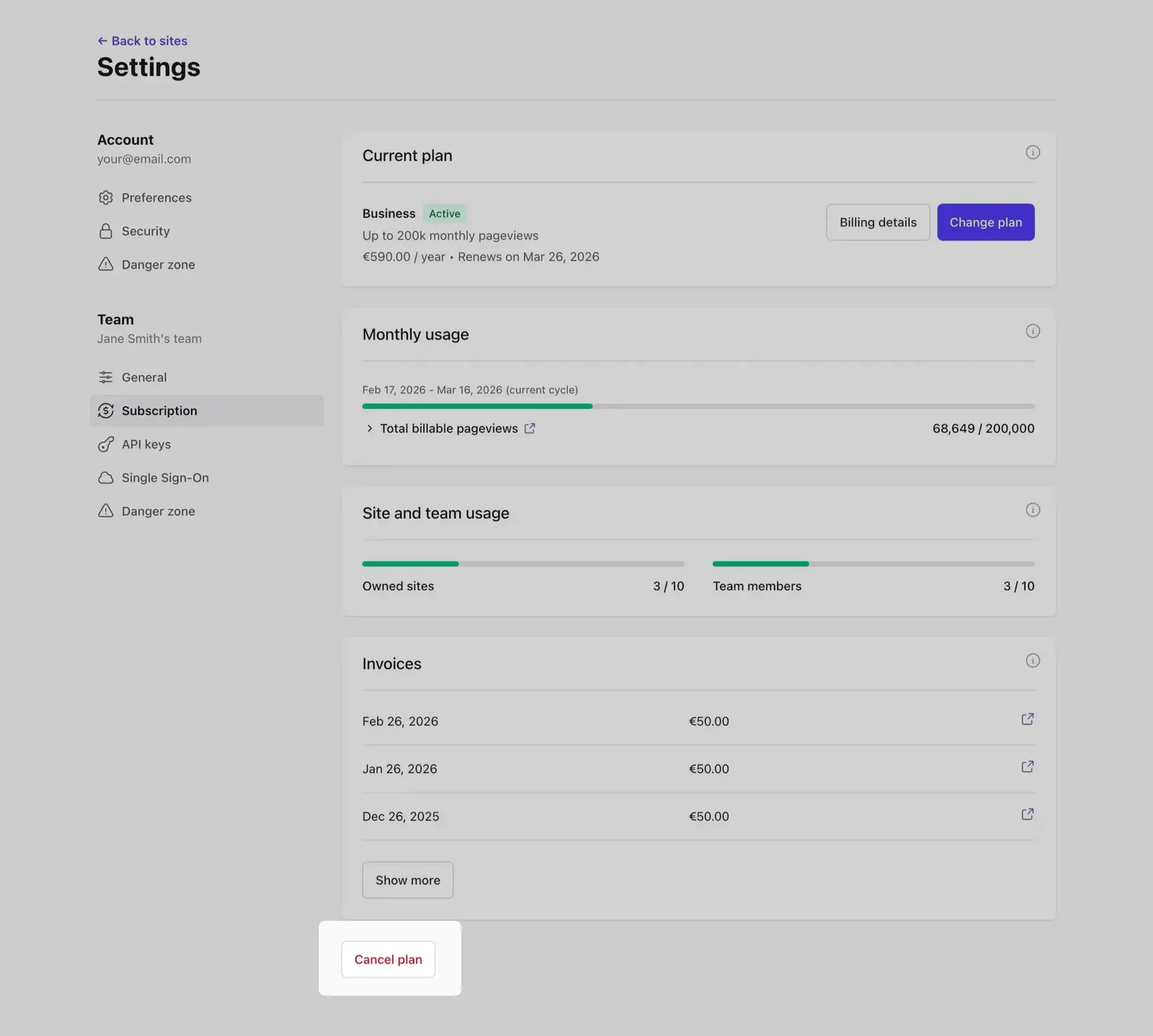Open the Feb 26, 2026 invoice external link

(x=1027, y=719)
